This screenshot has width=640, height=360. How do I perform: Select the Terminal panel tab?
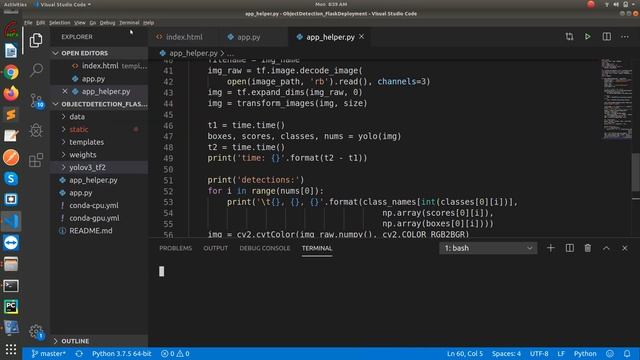317,248
